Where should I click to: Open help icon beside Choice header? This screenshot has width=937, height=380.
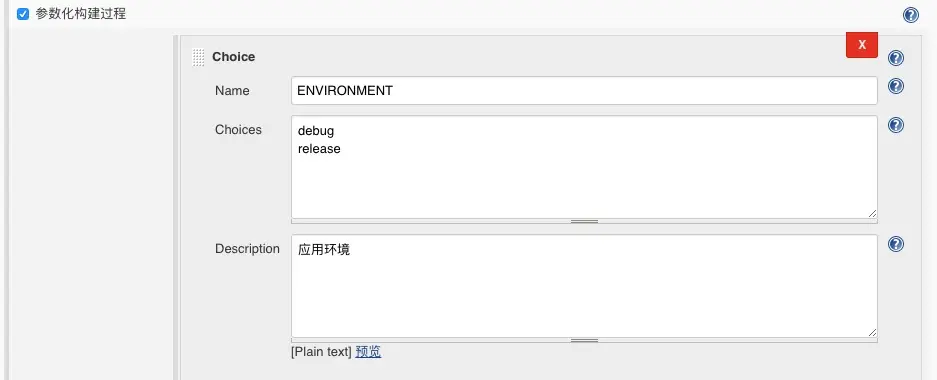click(896, 58)
